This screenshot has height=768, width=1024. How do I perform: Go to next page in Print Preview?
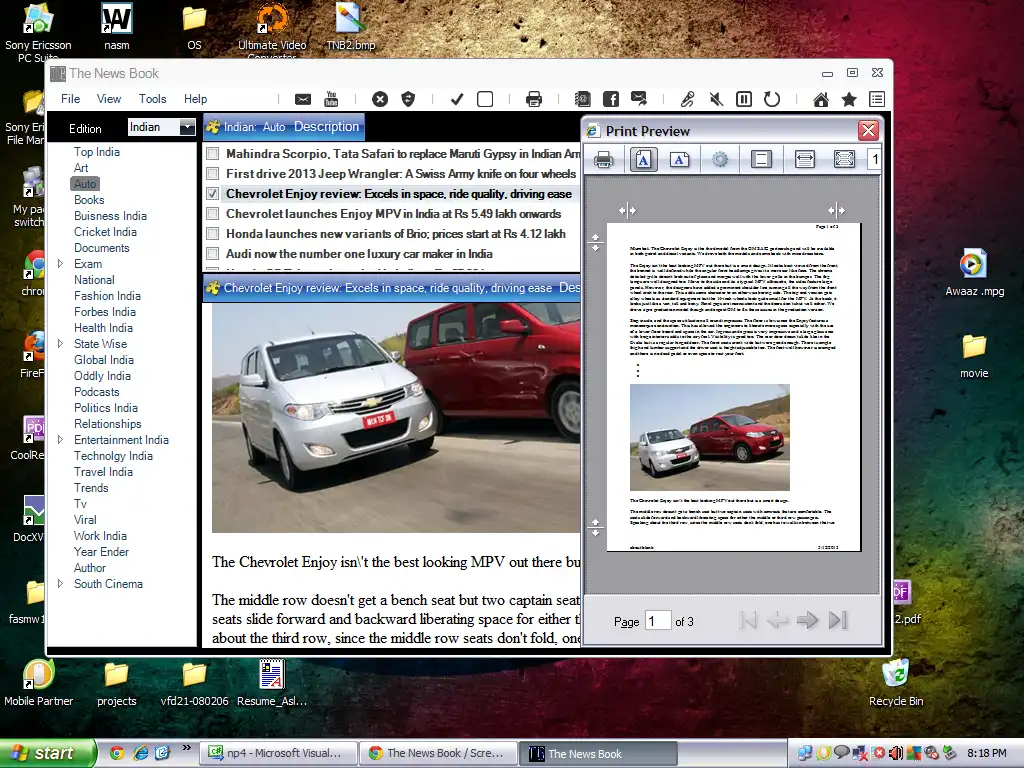coord(808,620)
